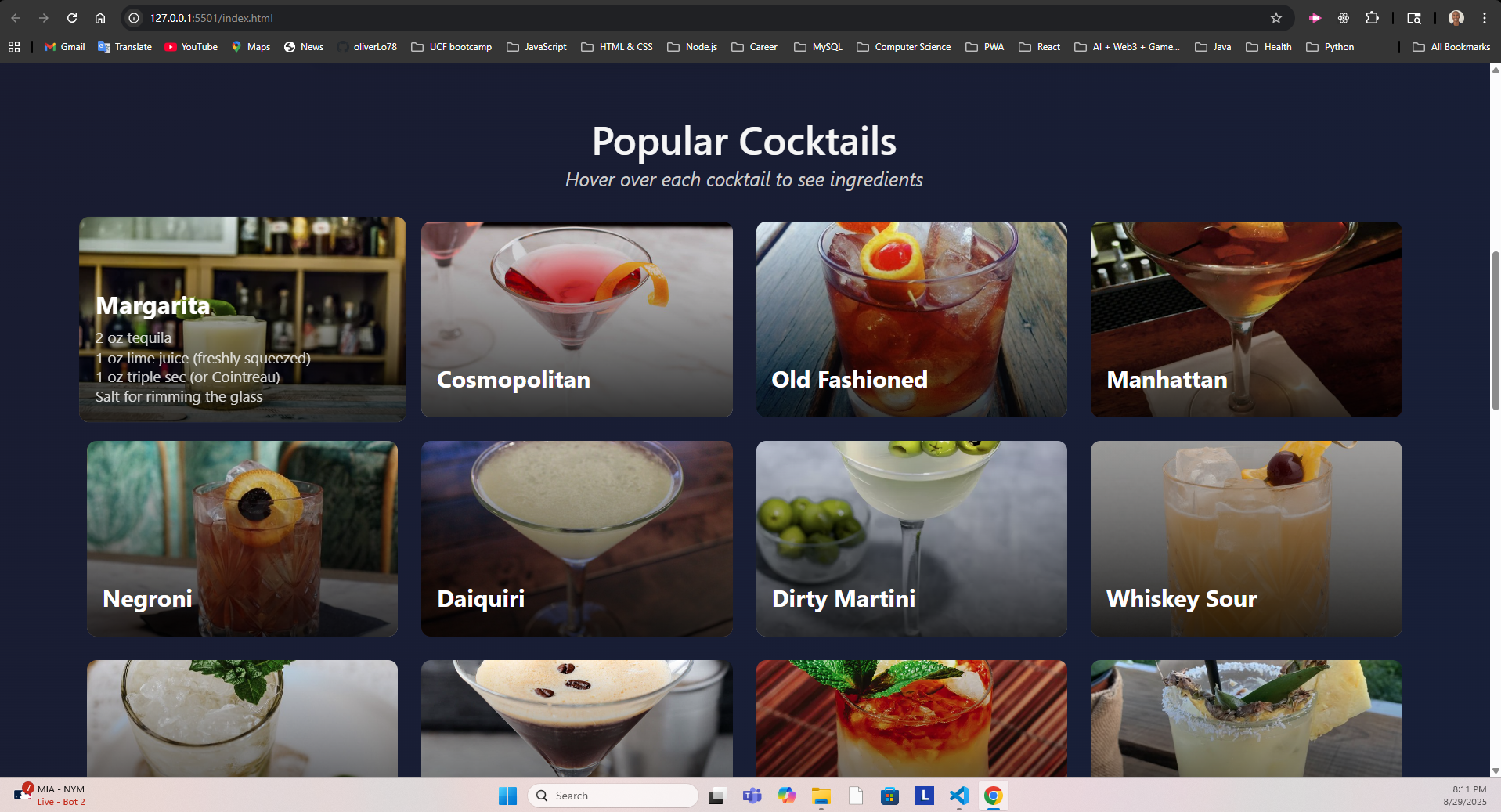
Task: Click the pink screen recorder extension icon
Action: (1315, 17)
